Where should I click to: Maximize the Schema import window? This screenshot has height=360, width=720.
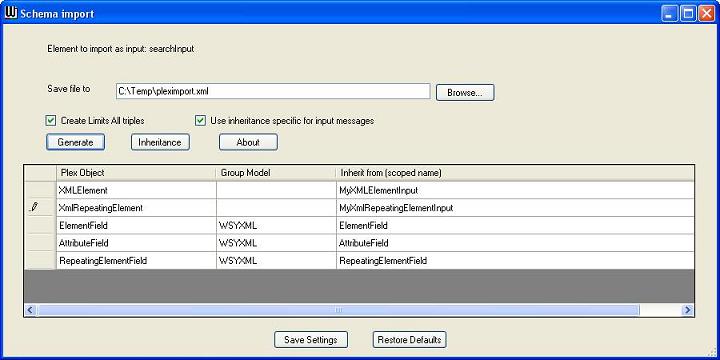coord(688,13)
